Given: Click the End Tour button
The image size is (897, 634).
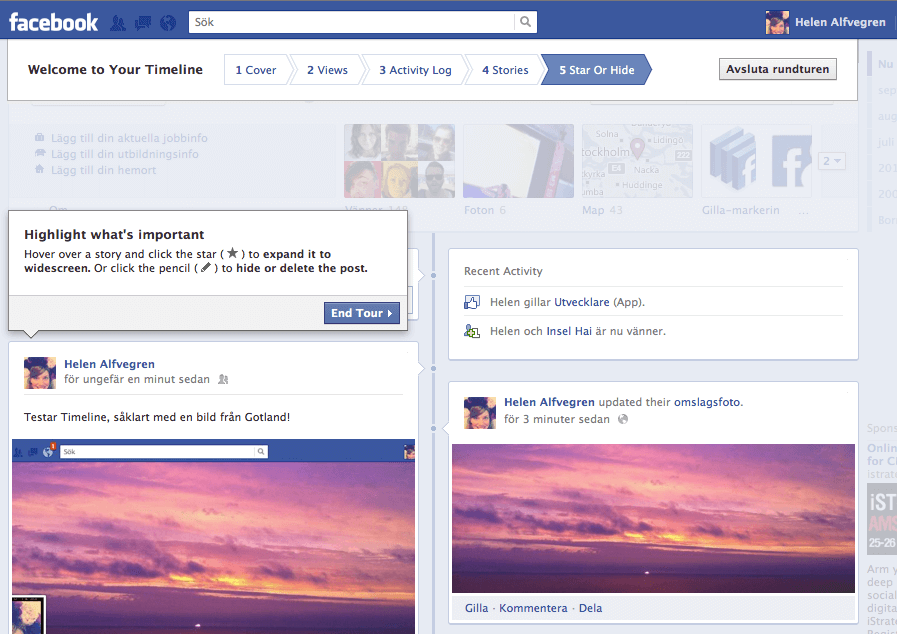Looking at the screenshot, I should [362, 313].
